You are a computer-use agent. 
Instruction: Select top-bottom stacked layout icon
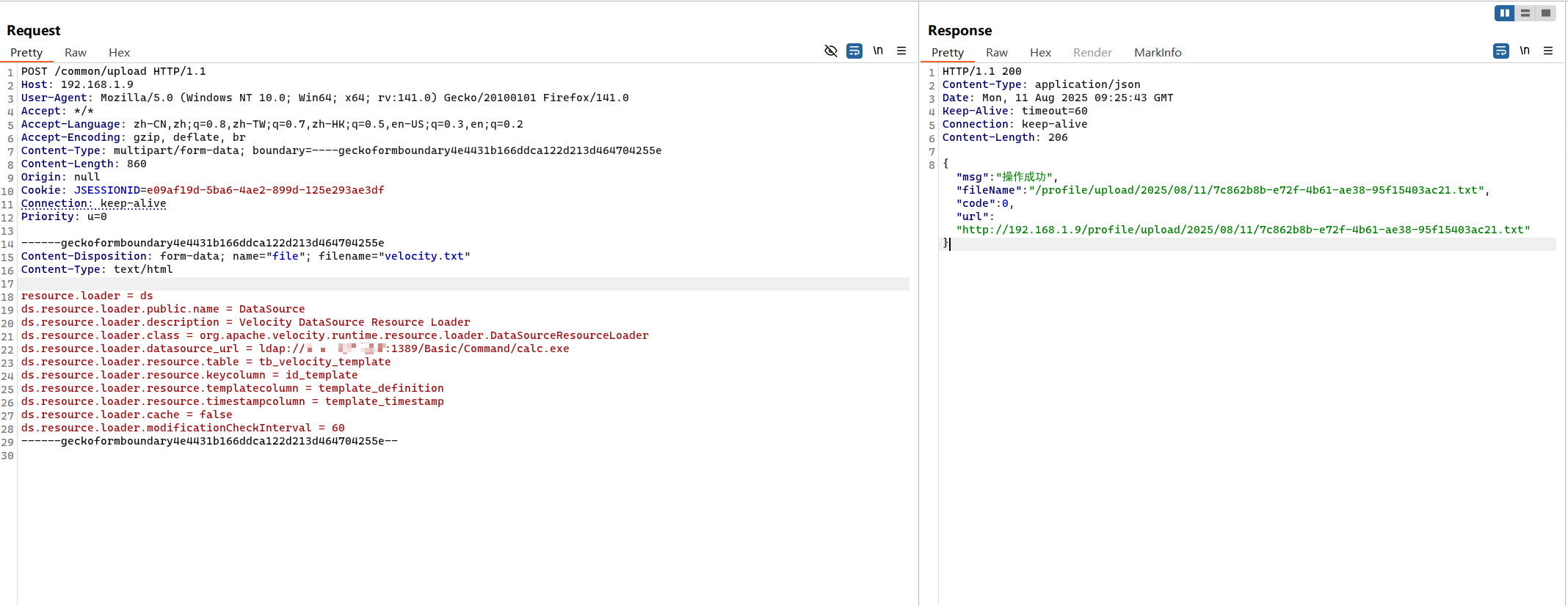pos(1525,13)
